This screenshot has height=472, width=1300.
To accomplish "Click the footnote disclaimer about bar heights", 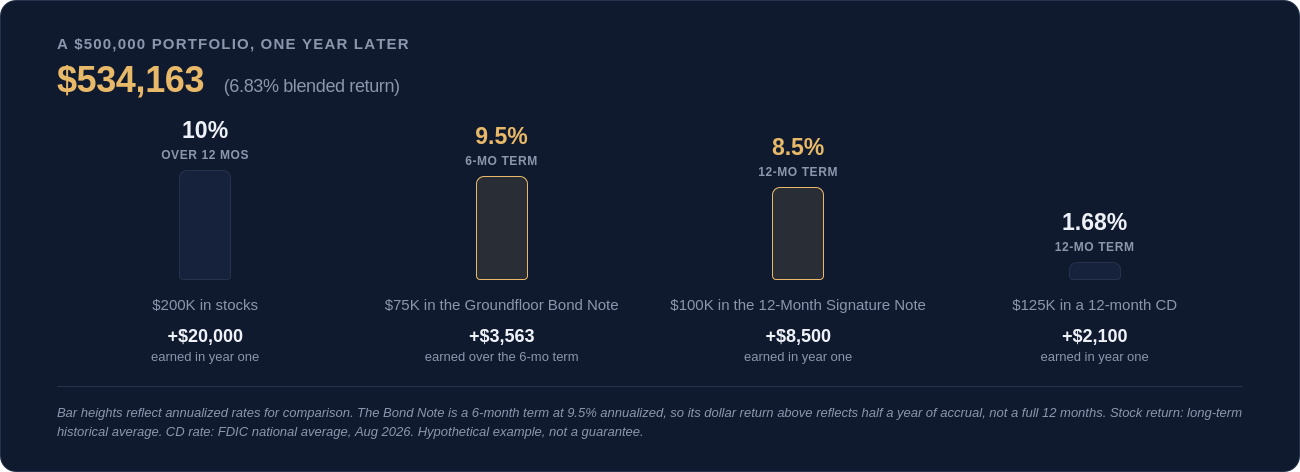I will click(x=649, y=422).
